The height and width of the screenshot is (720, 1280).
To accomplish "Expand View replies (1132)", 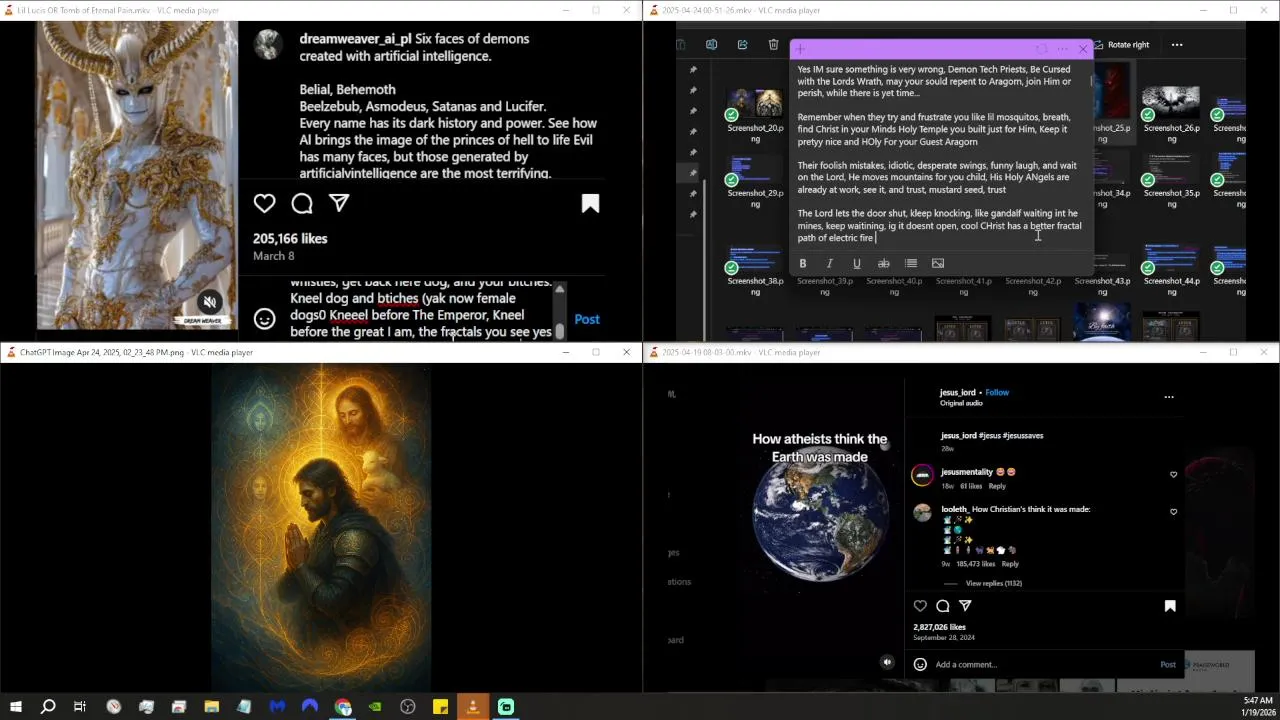I will click(994, 583).
